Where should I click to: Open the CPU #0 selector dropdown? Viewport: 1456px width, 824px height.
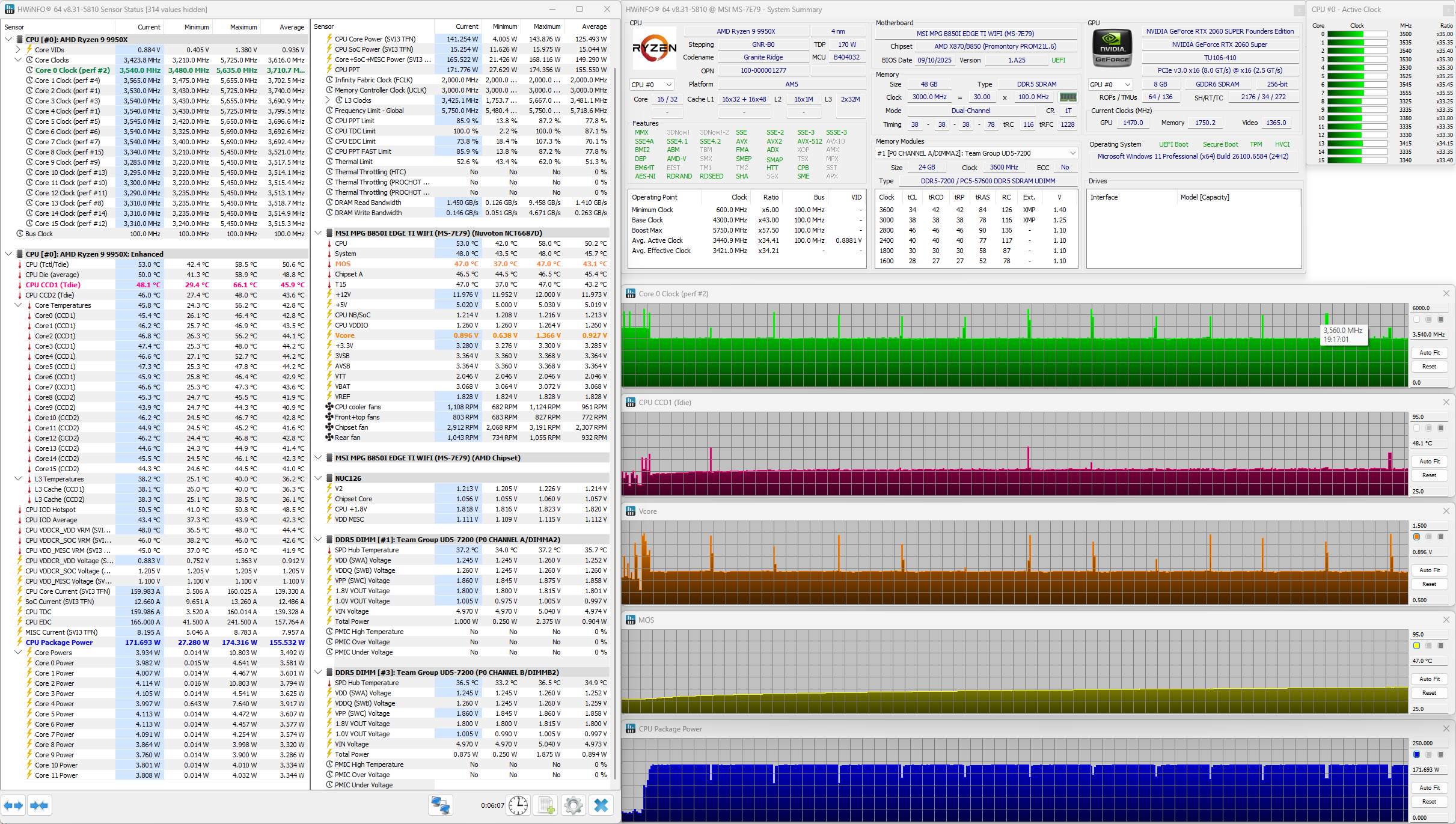pos(652,85)
